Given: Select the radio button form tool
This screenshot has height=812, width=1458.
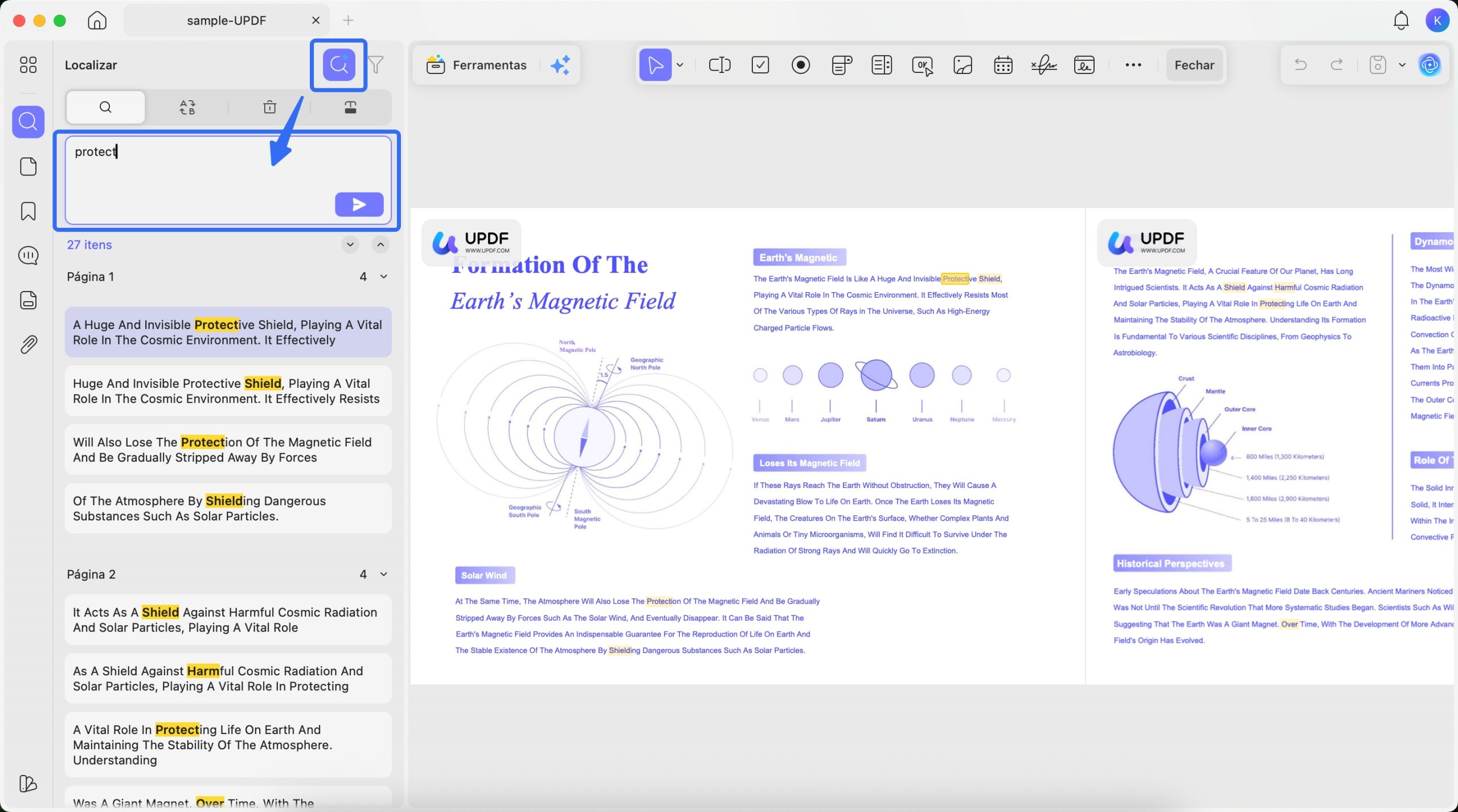Looking at the screenshot, I should point(801,65).
